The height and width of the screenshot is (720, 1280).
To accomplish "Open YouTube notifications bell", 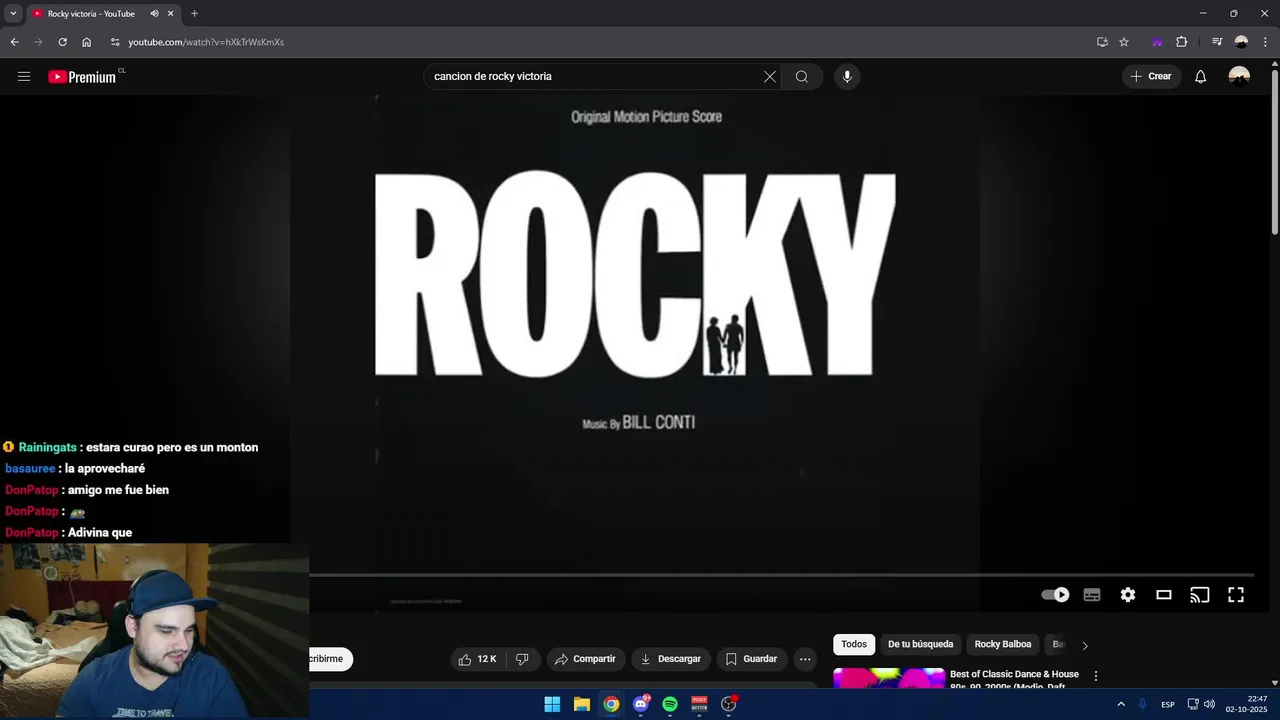I will click(1201, 77).
